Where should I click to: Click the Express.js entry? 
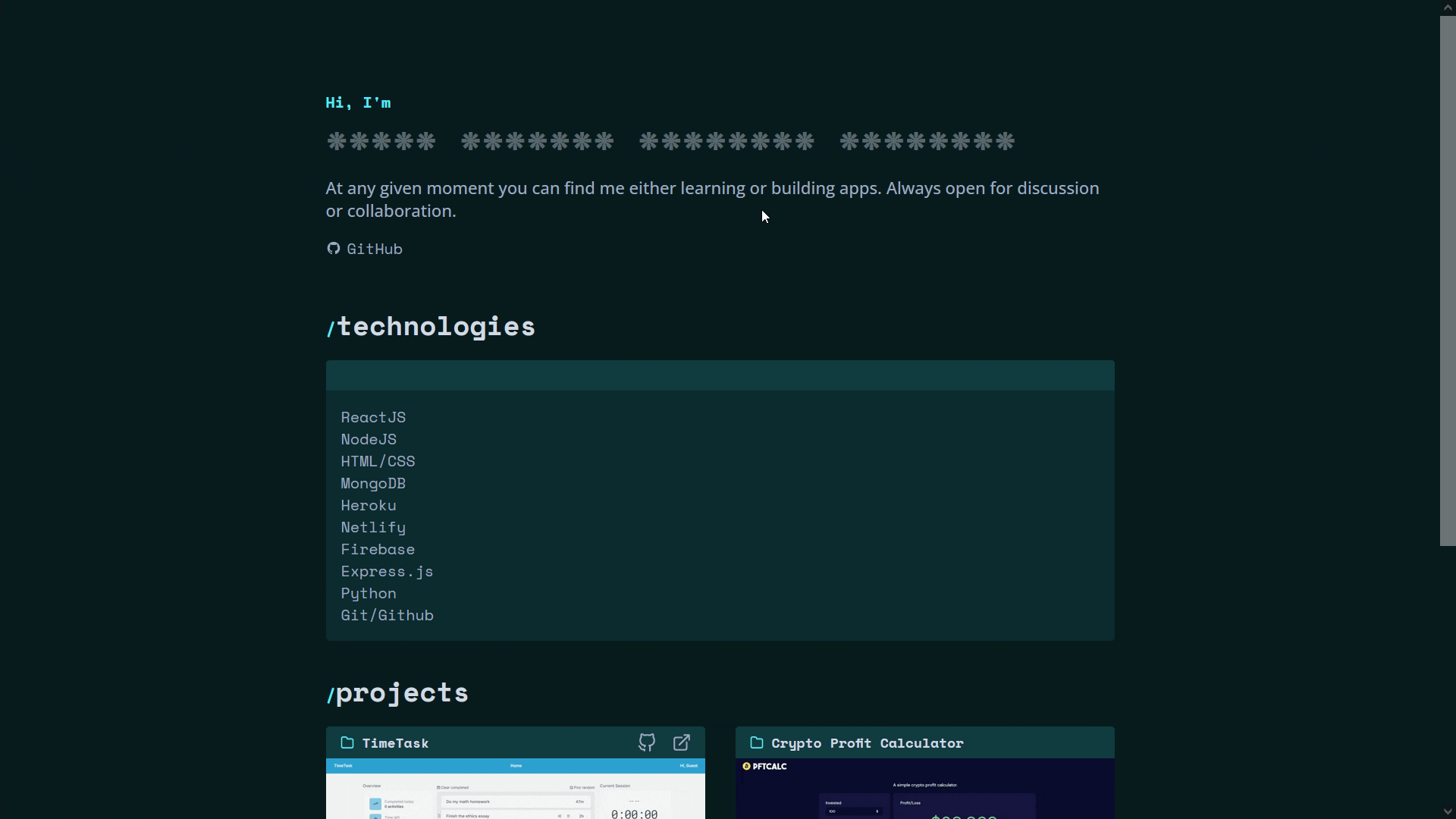click(x=387, y=571)
